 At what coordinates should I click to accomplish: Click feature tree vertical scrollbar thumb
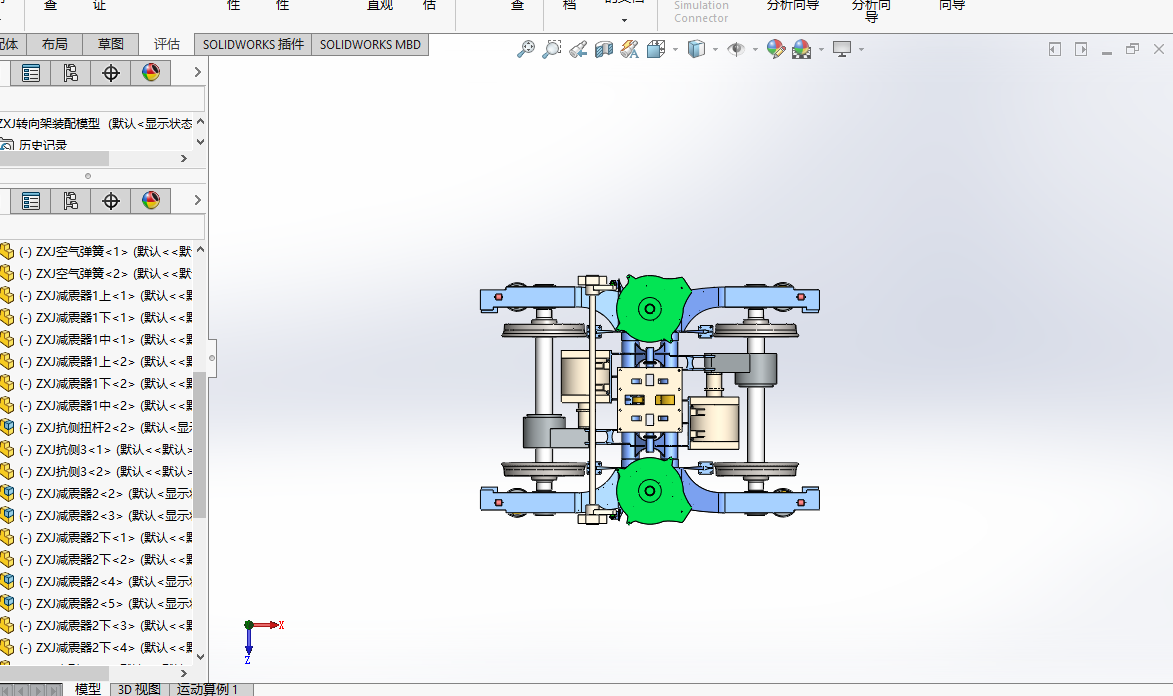point(200,444)
